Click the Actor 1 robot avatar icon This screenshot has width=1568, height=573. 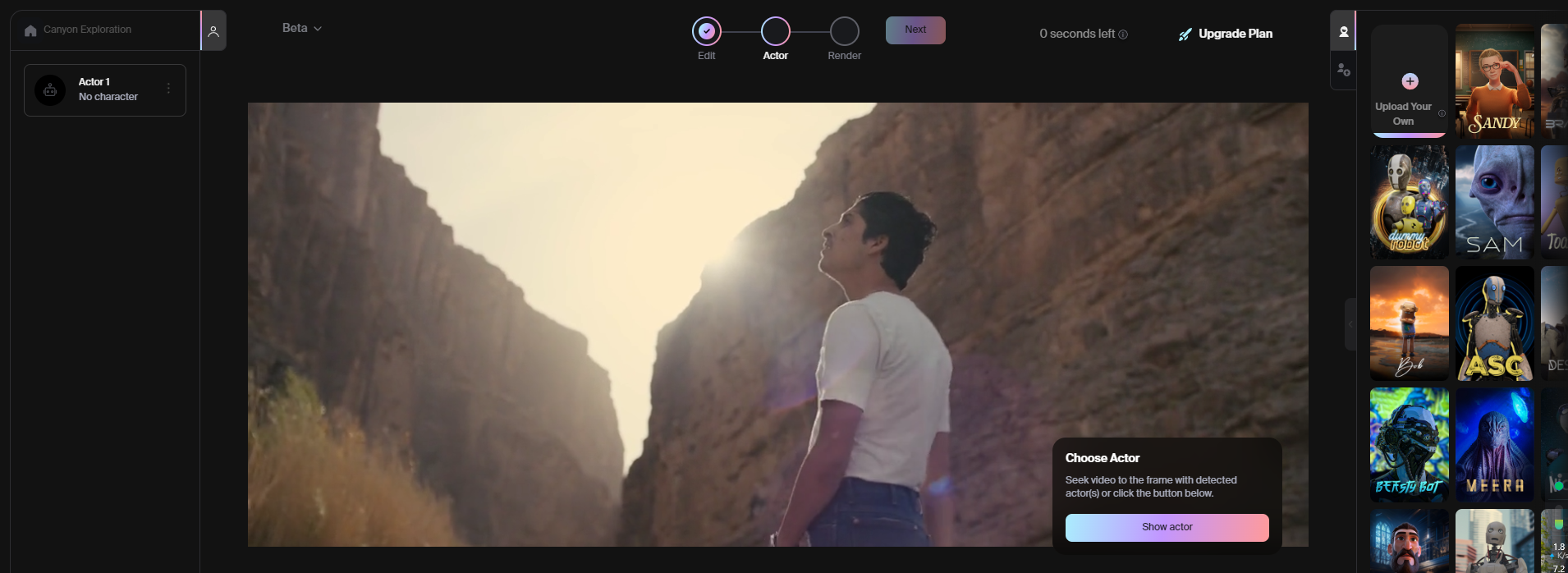50,90
